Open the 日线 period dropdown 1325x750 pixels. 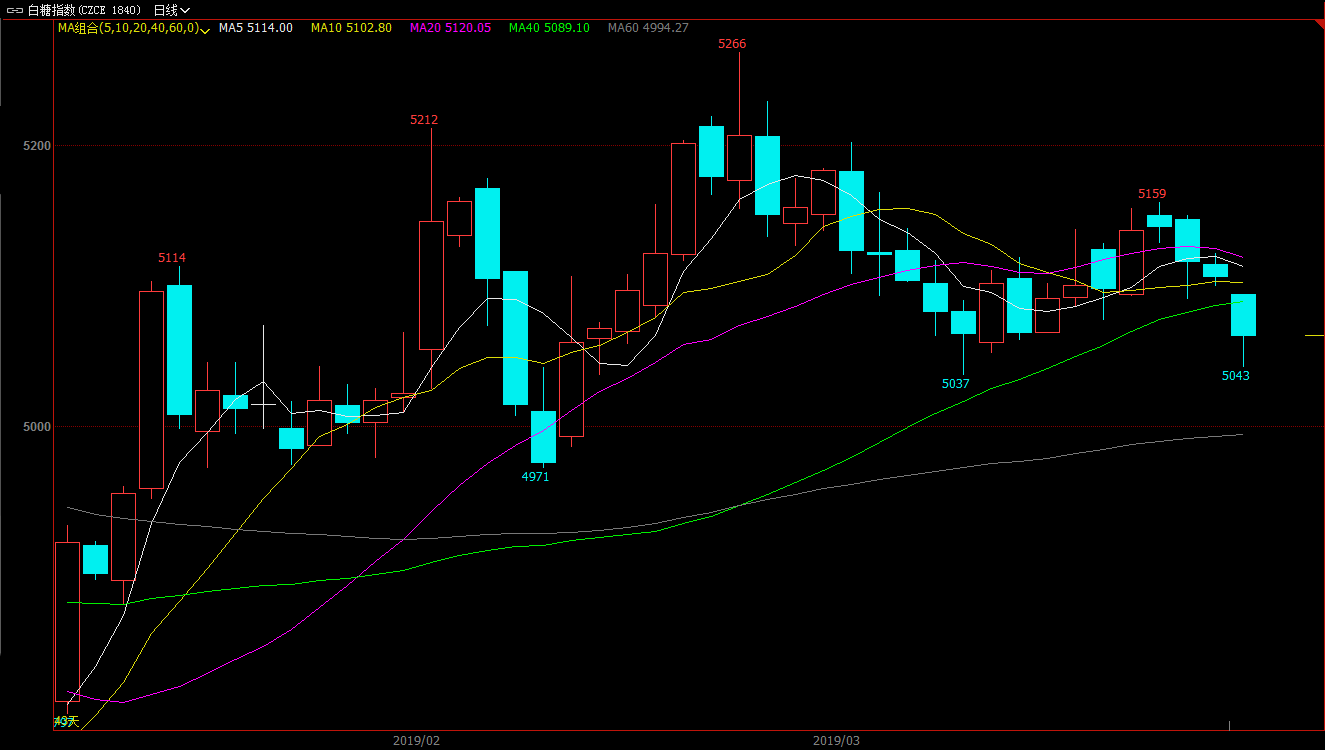coord(171,10)
